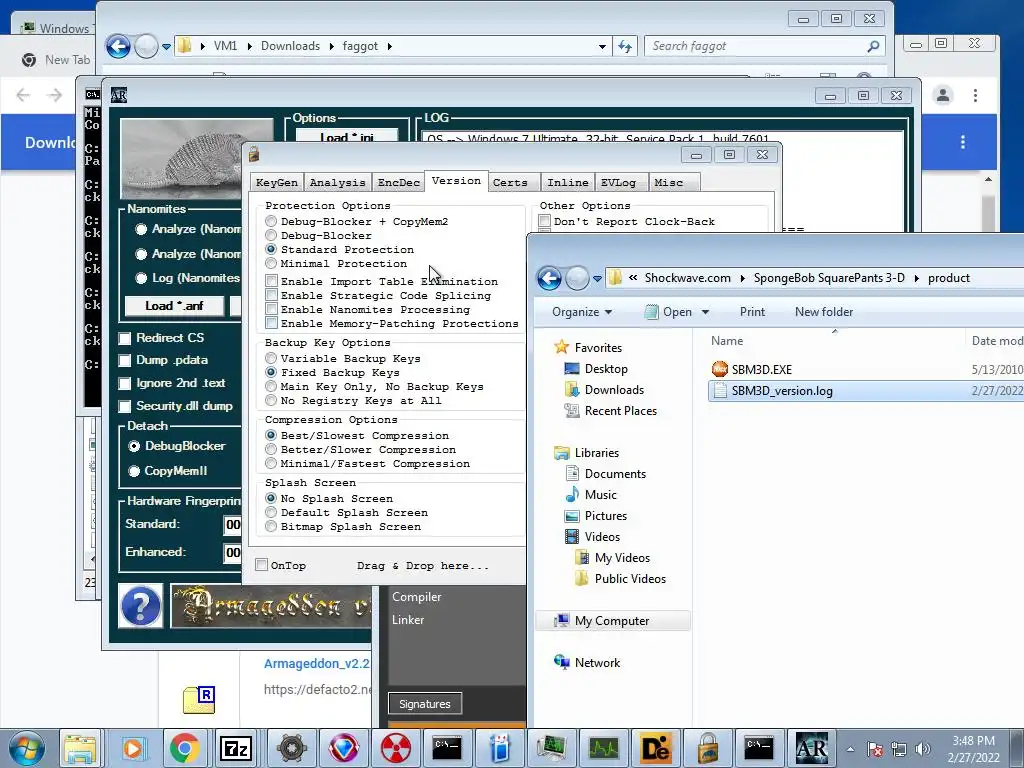Open the green performance graph taskbar app
This screenshot has height=768, width=1024.
pos(603,748)
